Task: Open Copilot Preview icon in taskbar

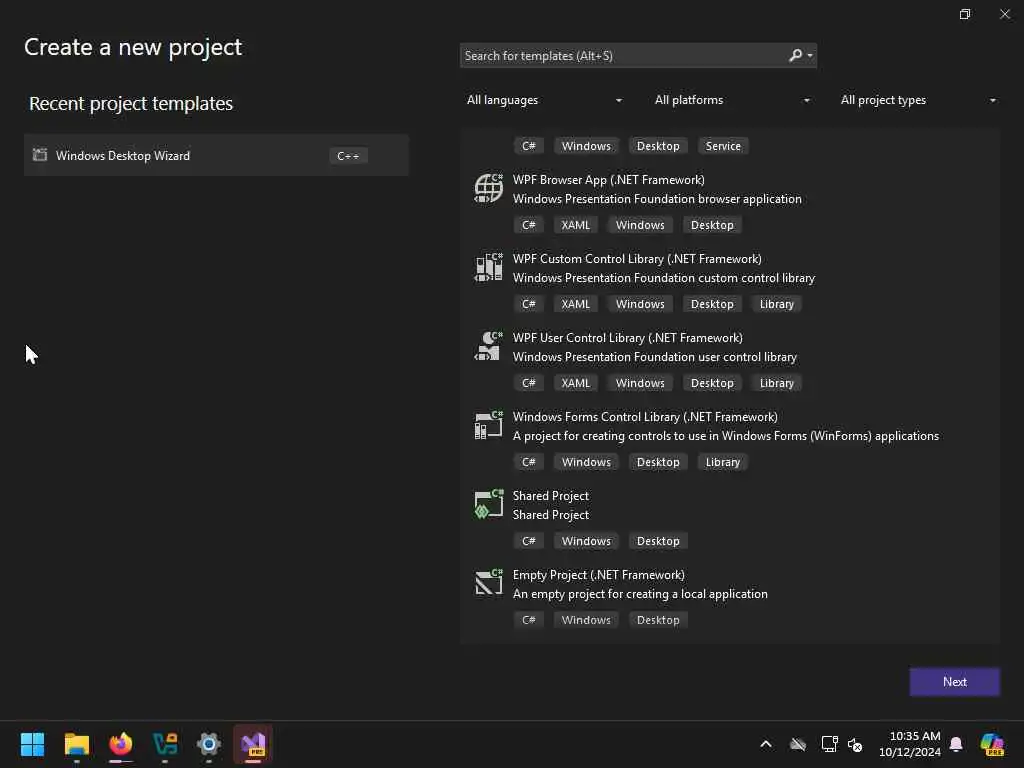Action: tap(992, 744)
